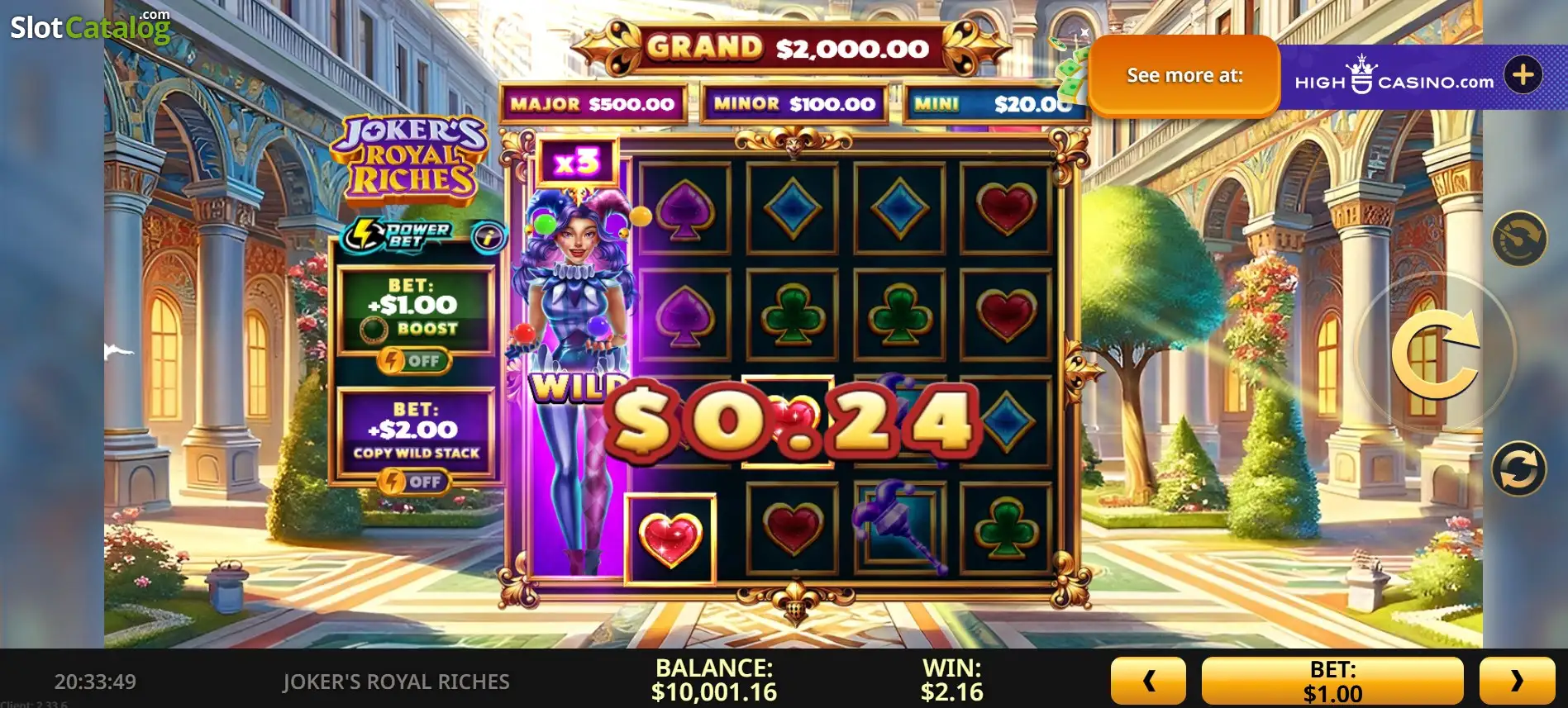Click the See more at button
Screen dimensions: 1568x708
click(x=1184, y=76)
